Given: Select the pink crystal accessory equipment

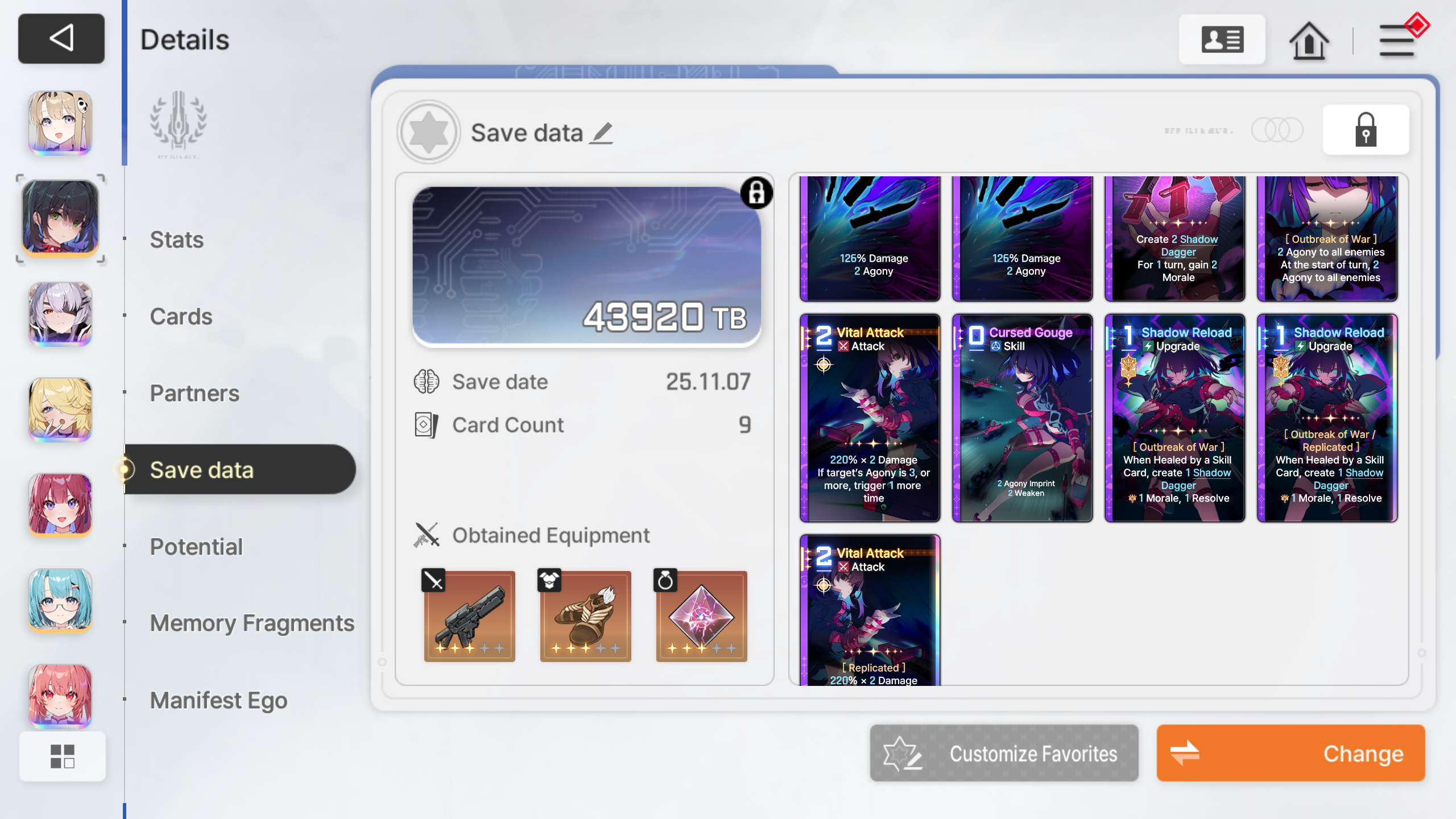Looking at the screenshot, I should (701, 616).
